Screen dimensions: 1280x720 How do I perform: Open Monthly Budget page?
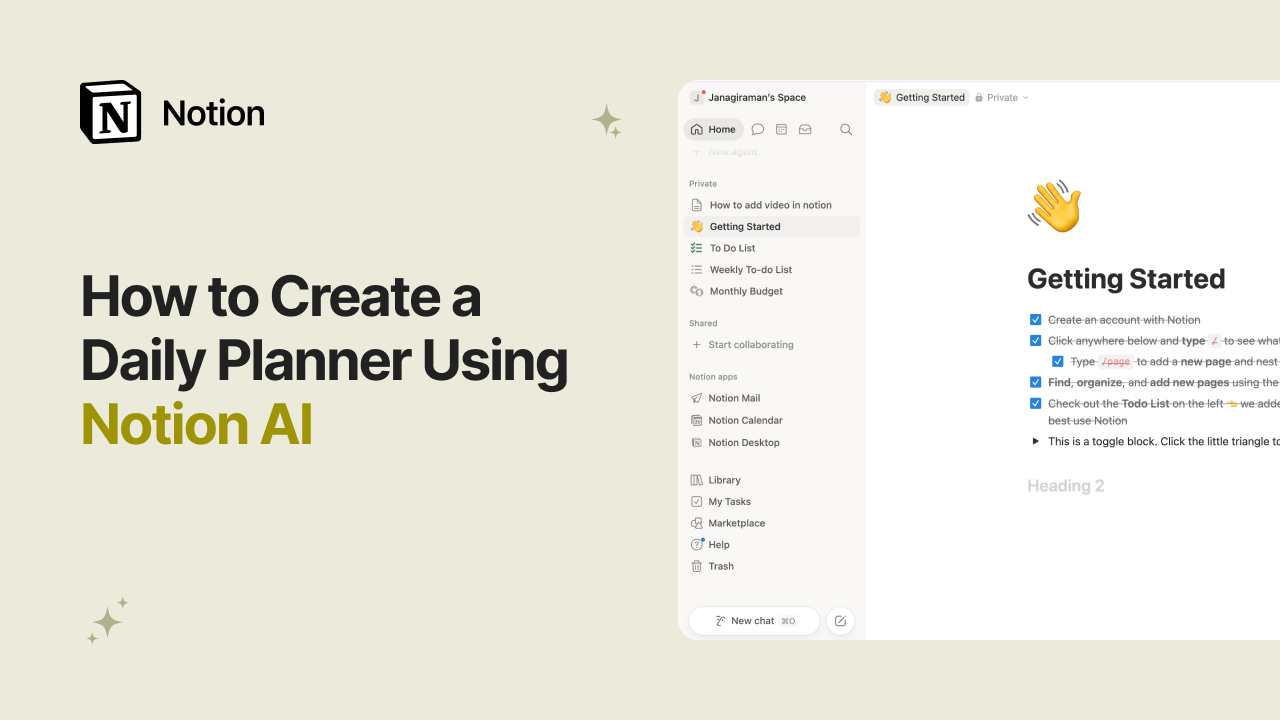tap(746, 291)
